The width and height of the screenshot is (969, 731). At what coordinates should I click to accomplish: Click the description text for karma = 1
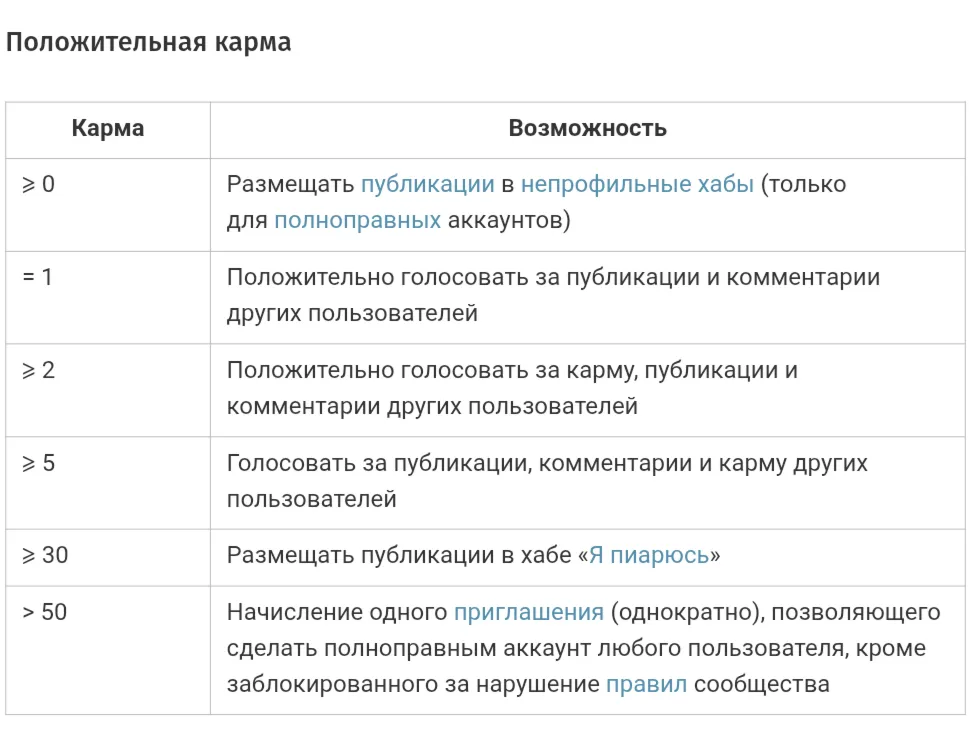coord(553,295)
